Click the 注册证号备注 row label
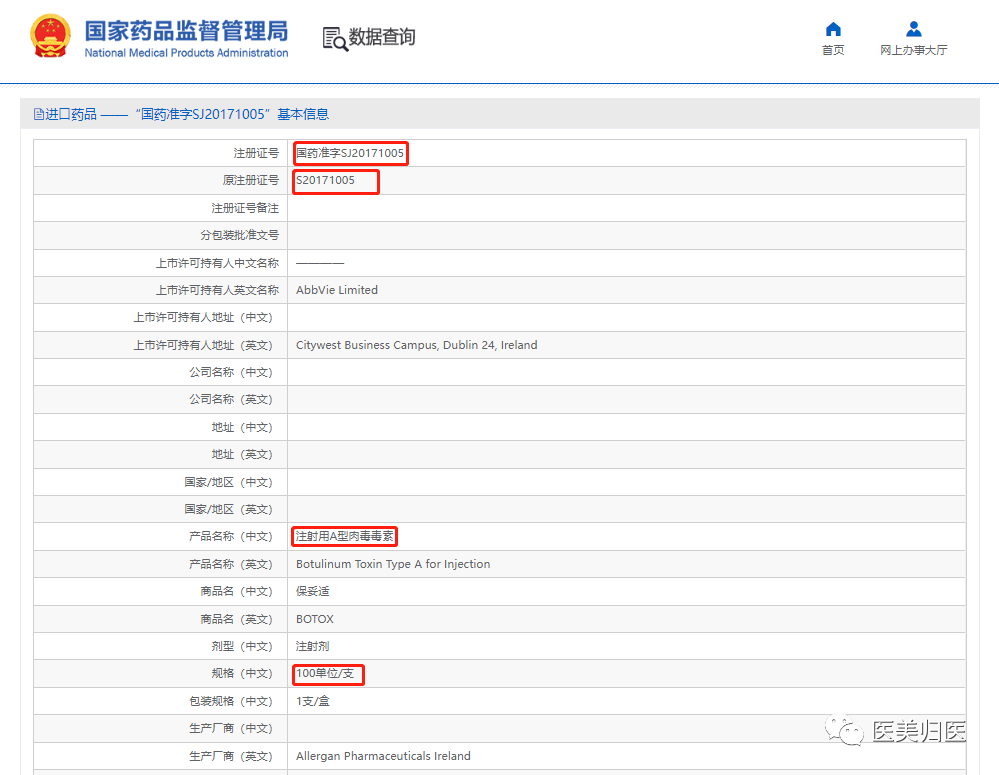Screen dimensions: 999x775 pyautogui.click(x=245, y=208)
